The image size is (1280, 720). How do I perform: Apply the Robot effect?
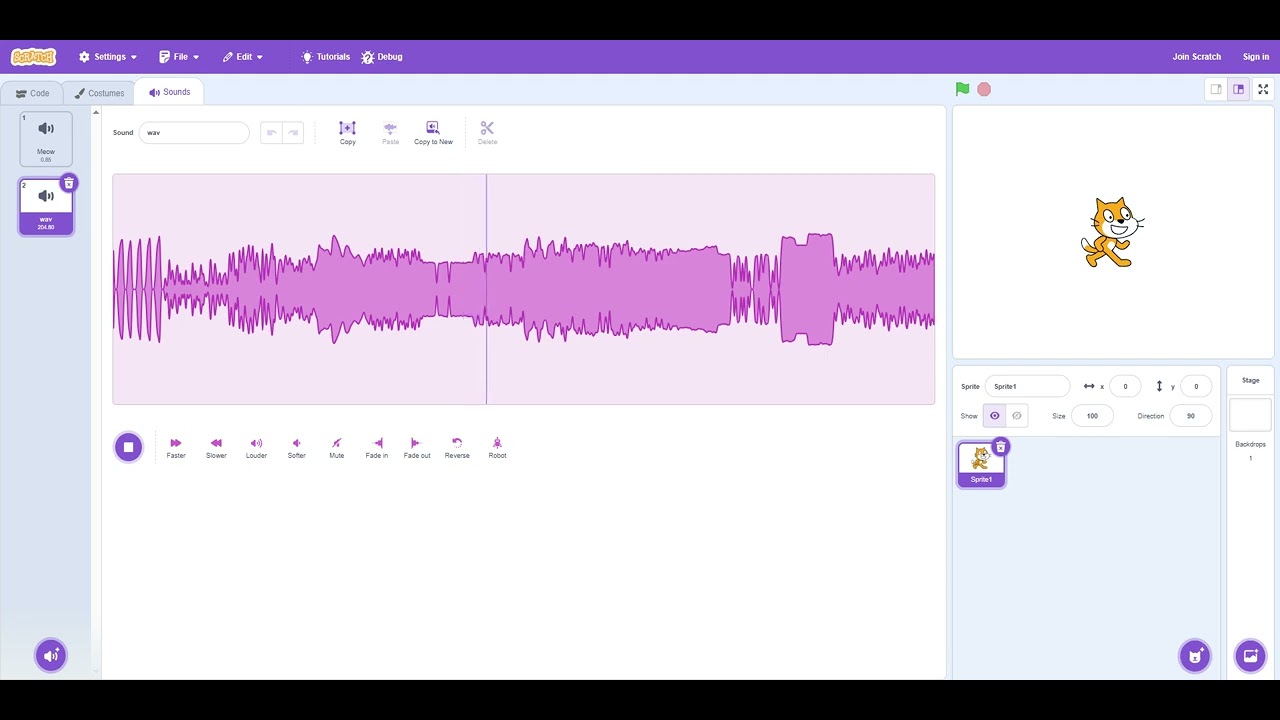click(x=497, y=447)
